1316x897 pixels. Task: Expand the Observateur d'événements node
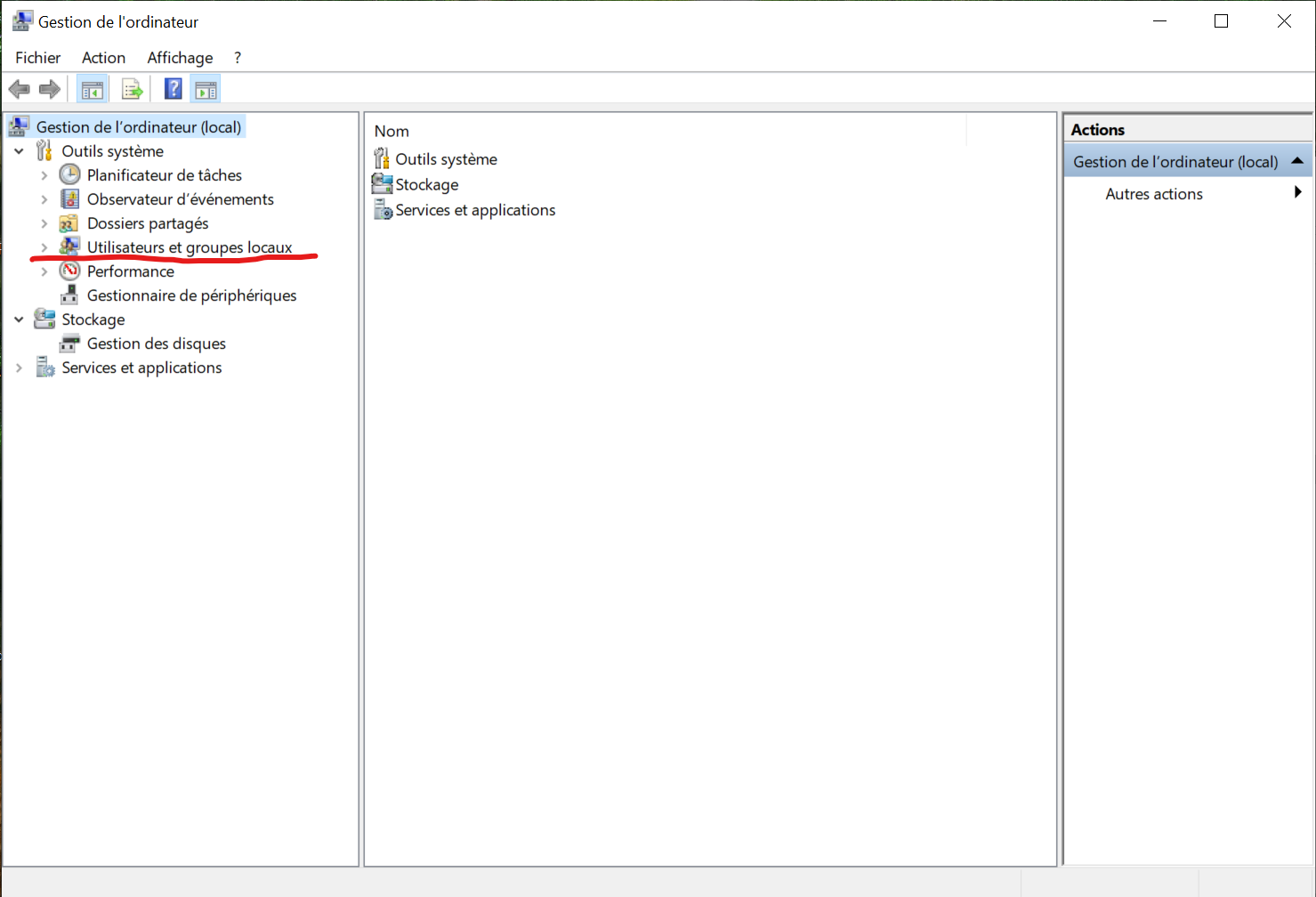[x=44, y=199]
